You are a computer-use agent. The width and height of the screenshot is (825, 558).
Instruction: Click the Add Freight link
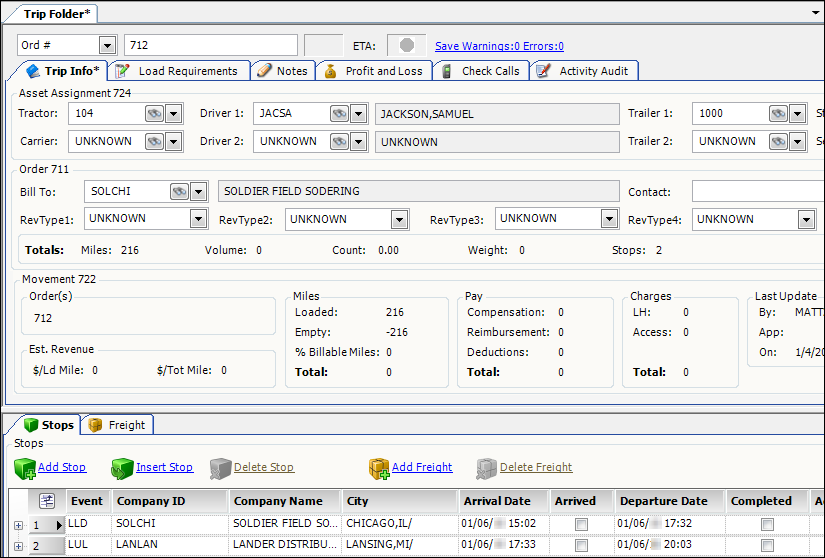click(x=422, y=467)
